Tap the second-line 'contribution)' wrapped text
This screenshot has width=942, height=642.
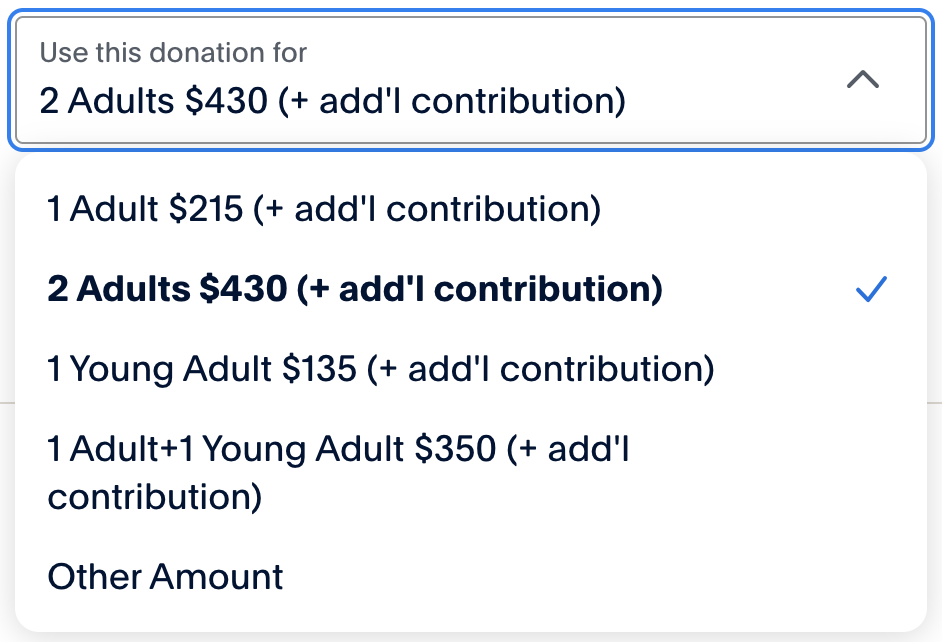(155, 497)
